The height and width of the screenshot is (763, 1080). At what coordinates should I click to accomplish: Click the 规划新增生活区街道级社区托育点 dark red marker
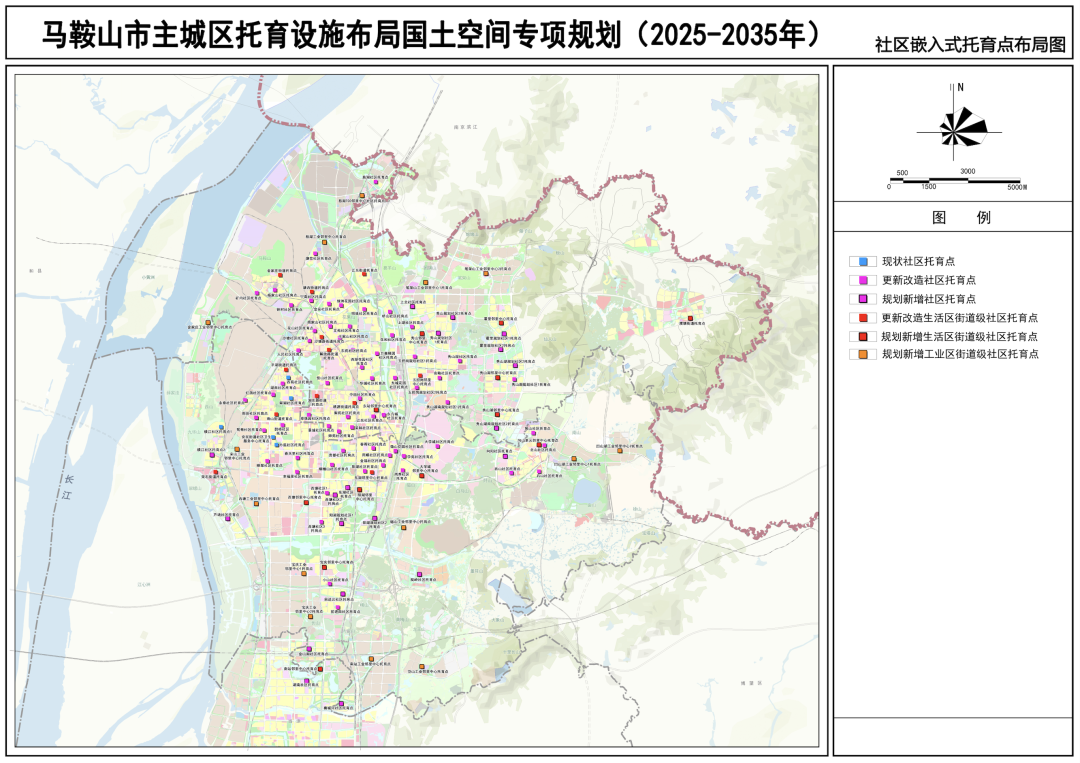point(863,336)
